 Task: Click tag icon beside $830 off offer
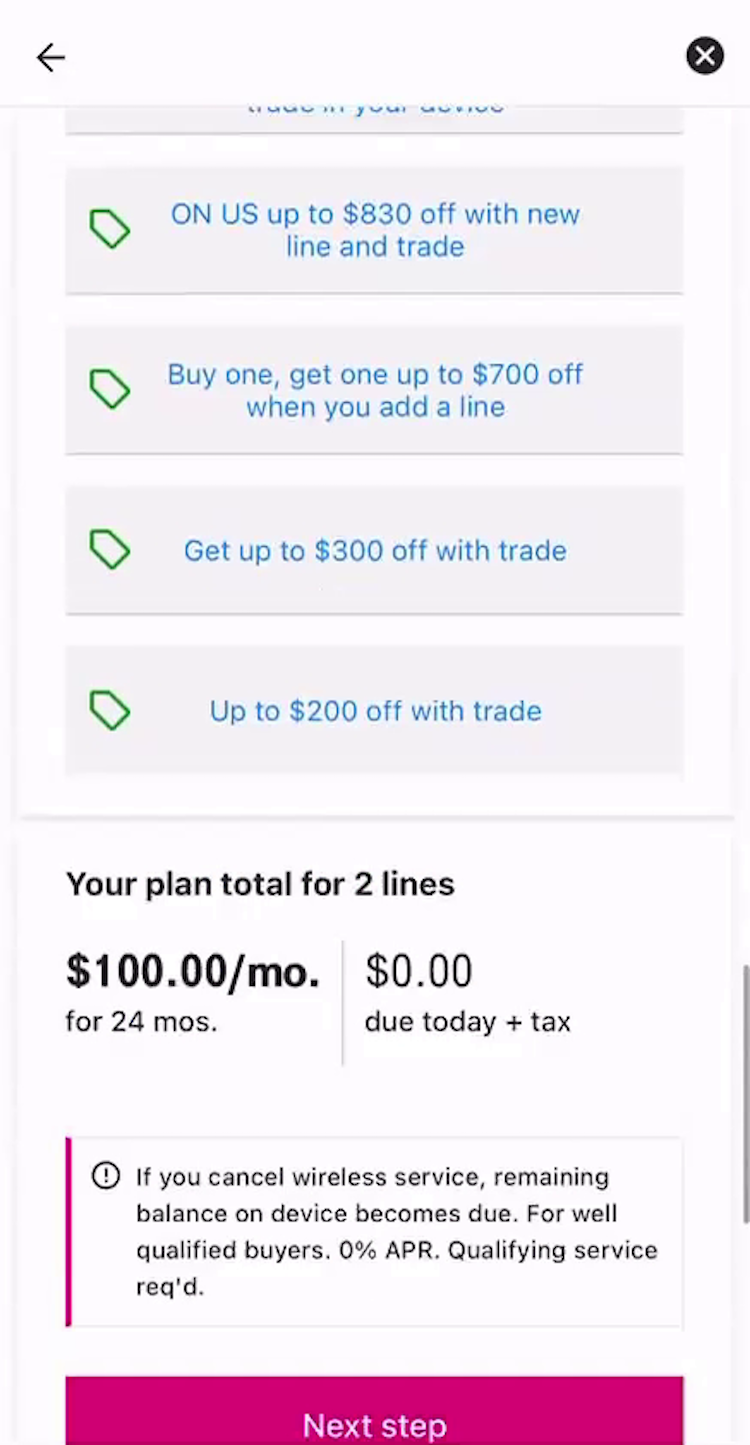110,229
